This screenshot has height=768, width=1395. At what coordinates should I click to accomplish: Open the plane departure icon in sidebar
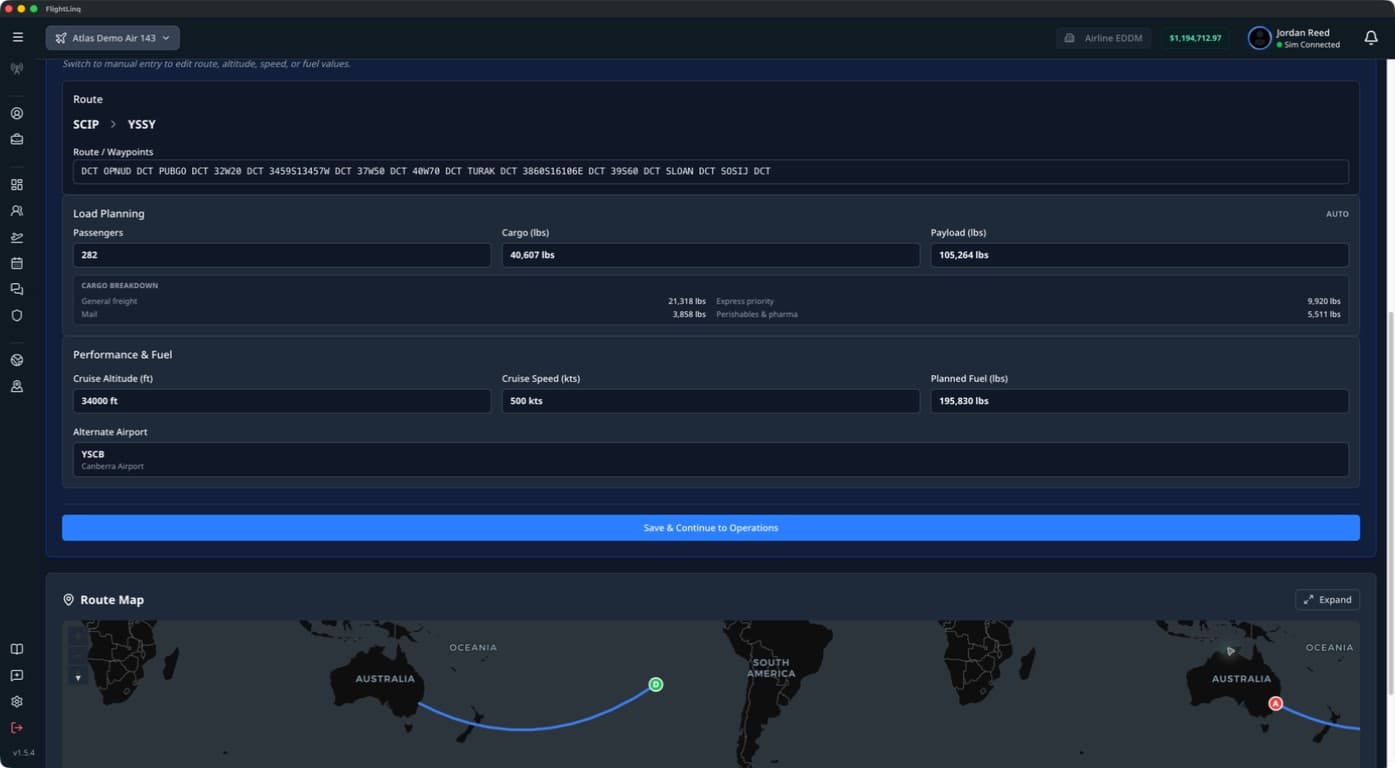[17, 237]
